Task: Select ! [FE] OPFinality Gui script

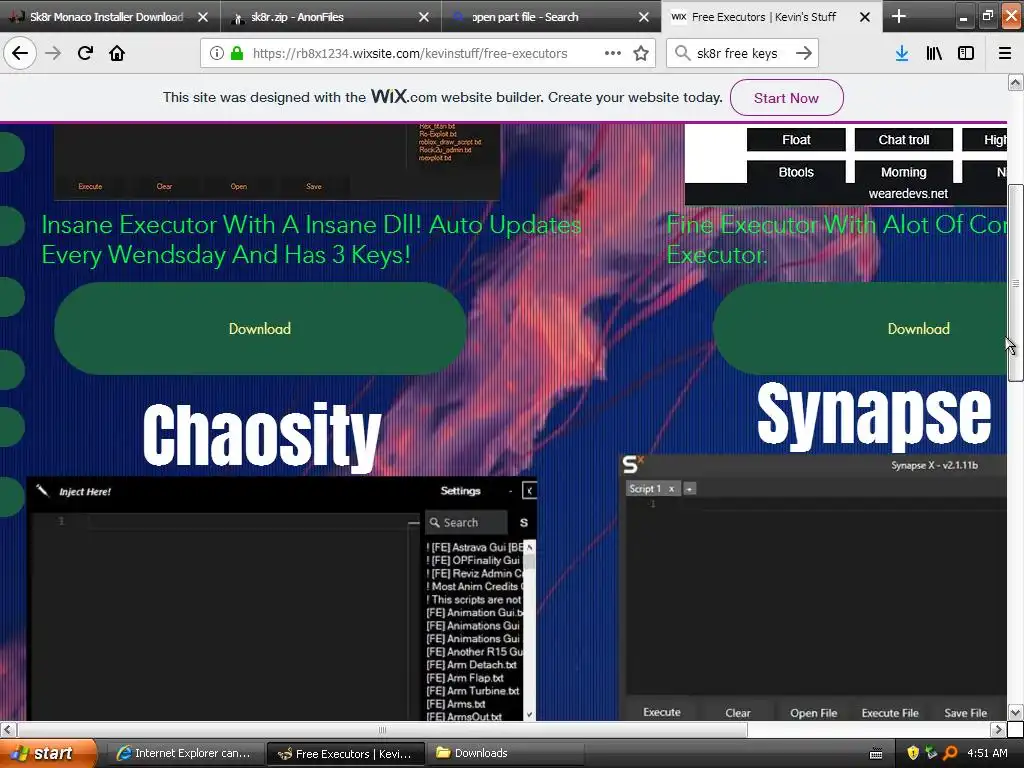Action: tap(473, 560)
